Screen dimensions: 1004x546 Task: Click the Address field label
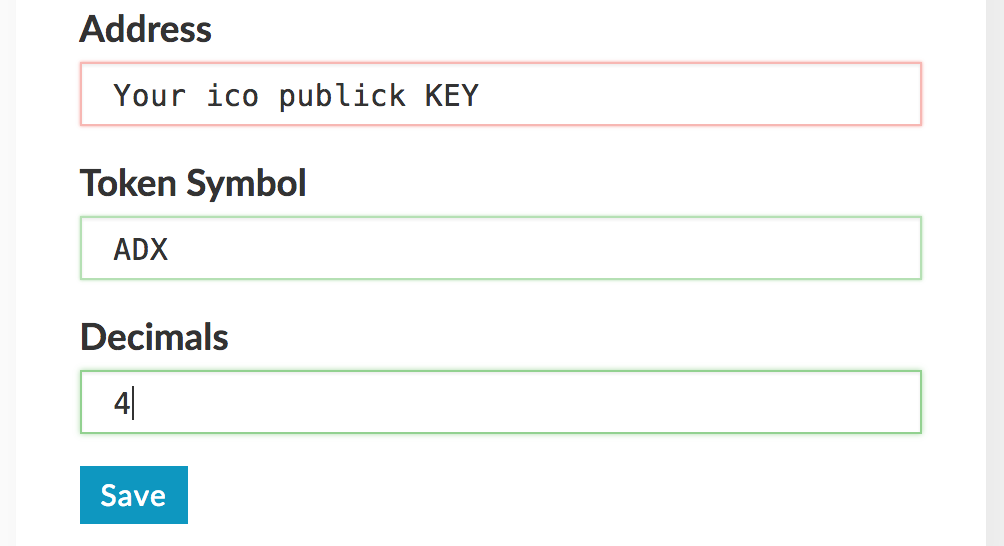146,29
